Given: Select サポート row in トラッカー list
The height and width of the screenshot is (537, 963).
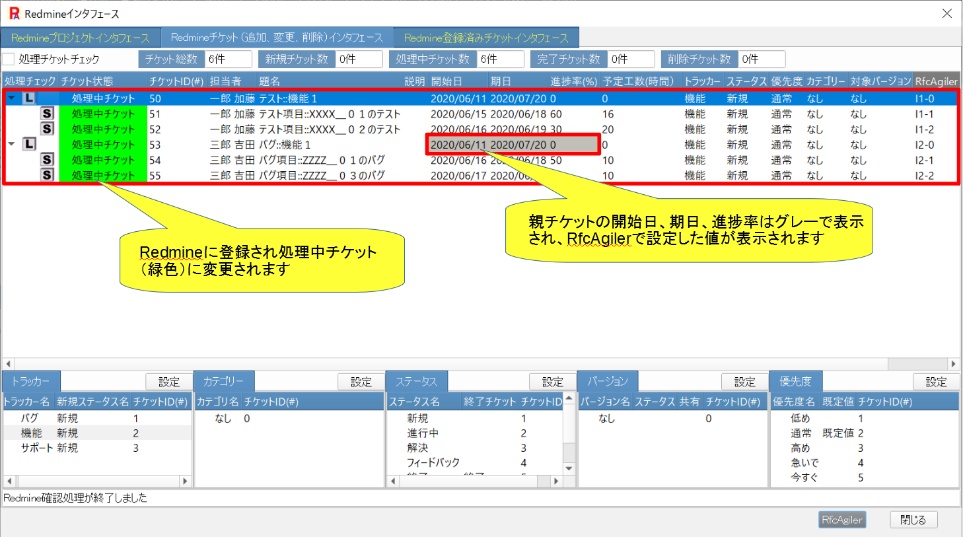Looking at the screenshot, I should click(98, 448).
